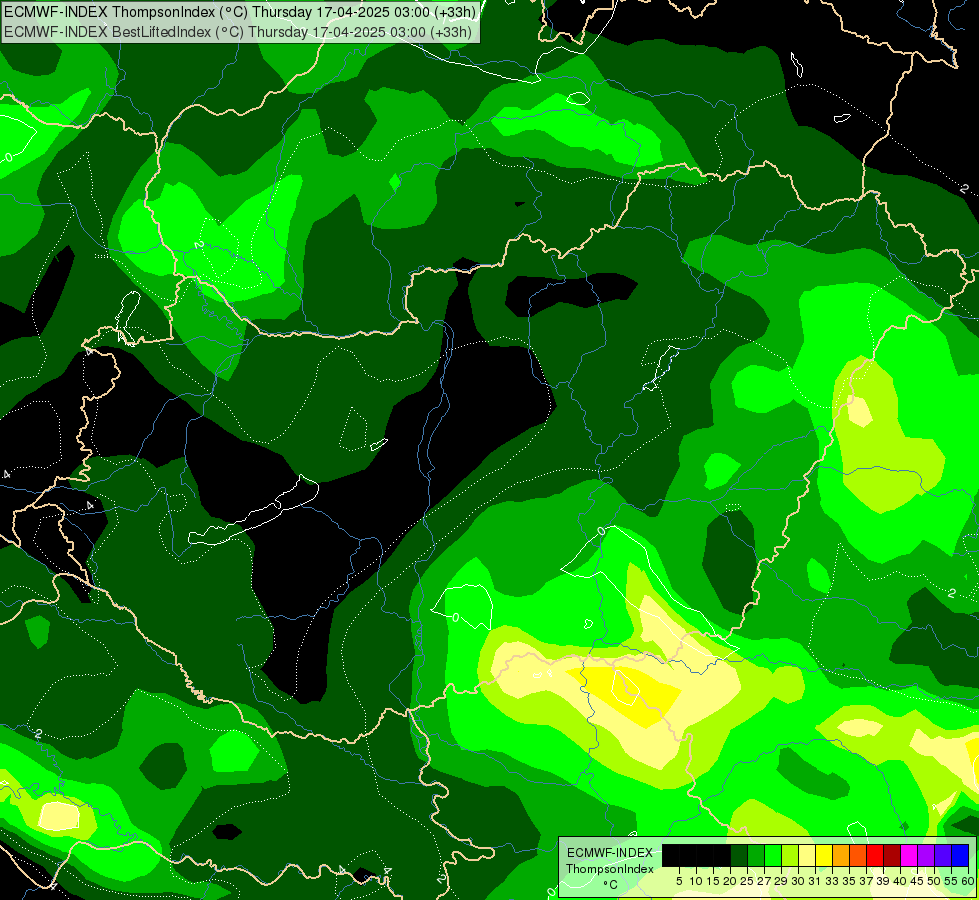
Task: Click the bright red 37–39 legend swatch
Action: click(x=875, y=855)
